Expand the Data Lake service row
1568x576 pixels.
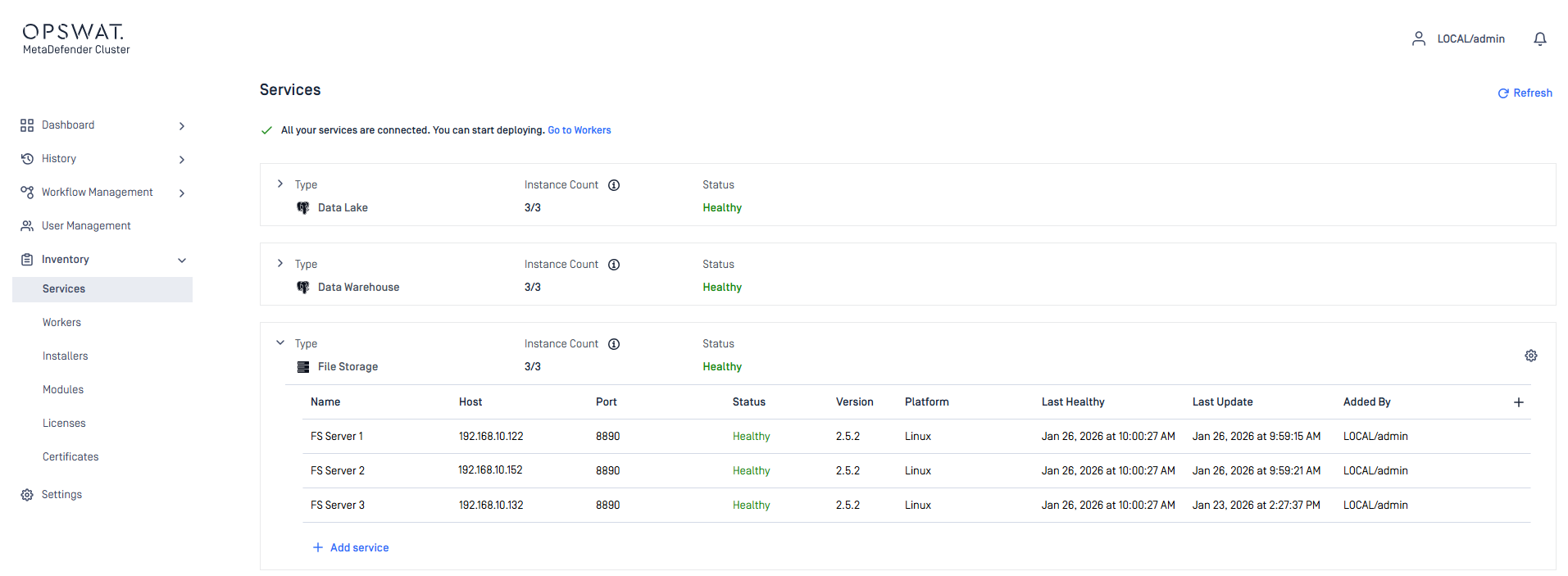[x=280, y=184]
